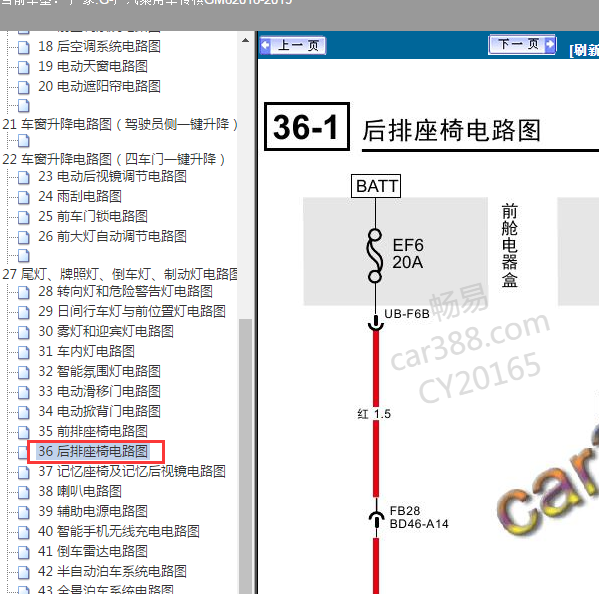Click document icon beside 20 电动遮阳帘电路图
Image resolution: width=599 pixels, height=594 pixels.
click(24, 87)
